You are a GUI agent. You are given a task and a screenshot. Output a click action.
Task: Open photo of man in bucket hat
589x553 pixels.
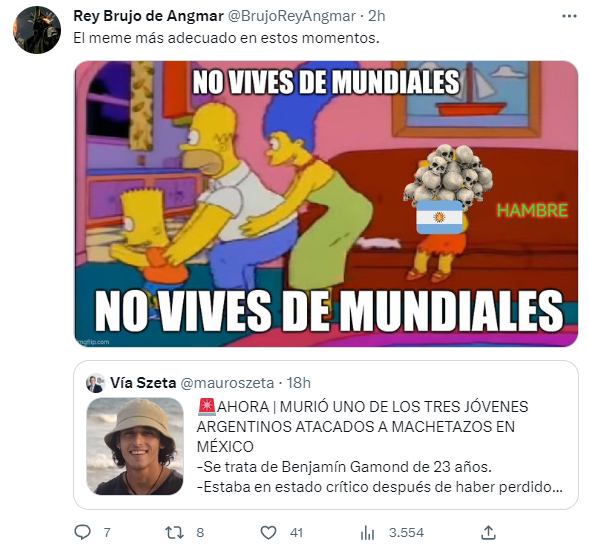(135, 446)
